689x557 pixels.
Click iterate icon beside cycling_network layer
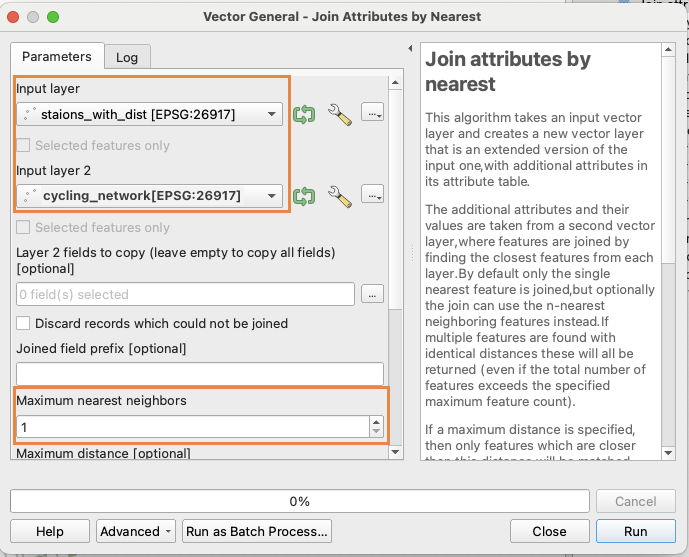304,195
